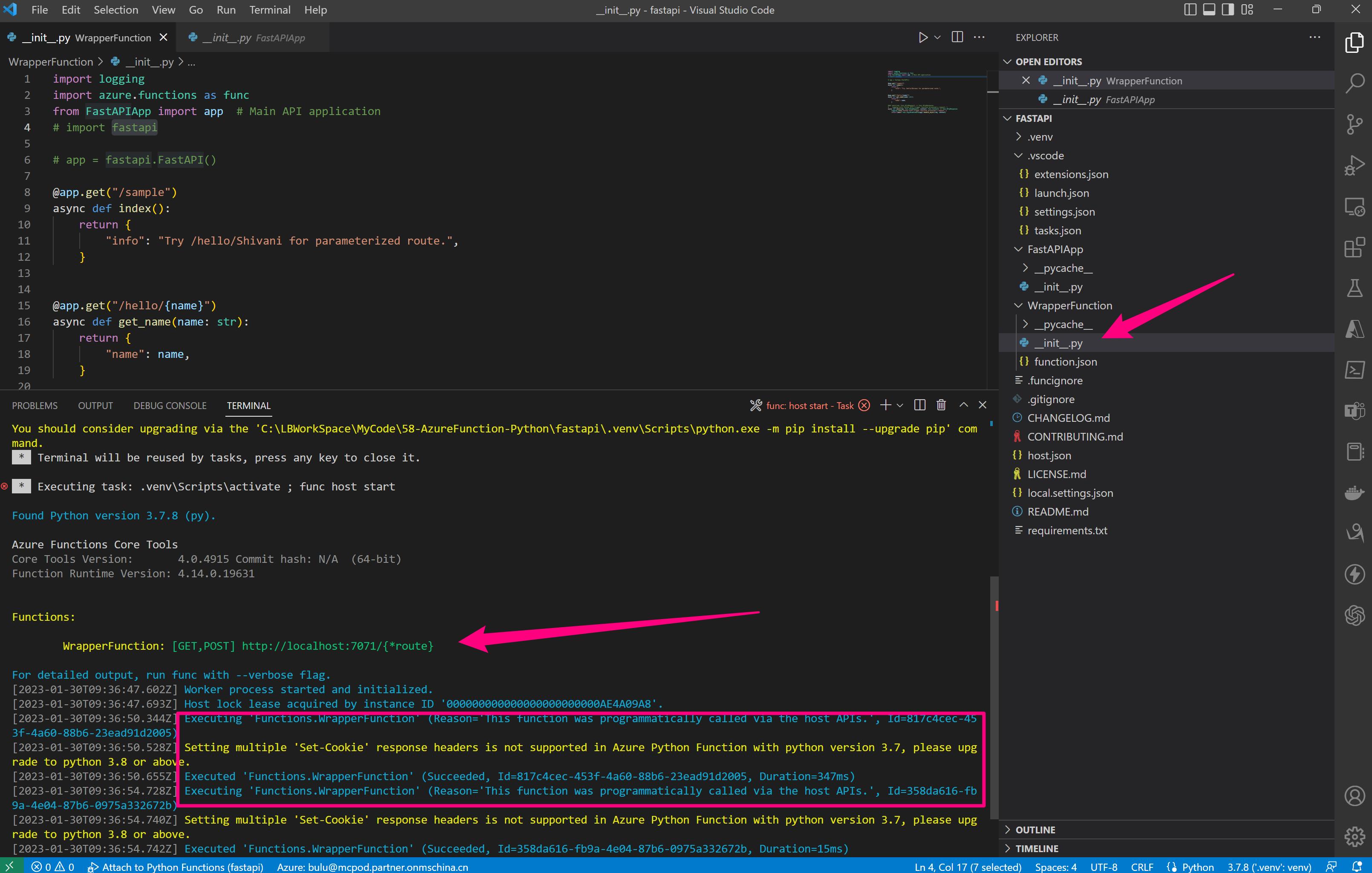
Task: Open the Explorer view in activity bar
Action: point(1355,42)
